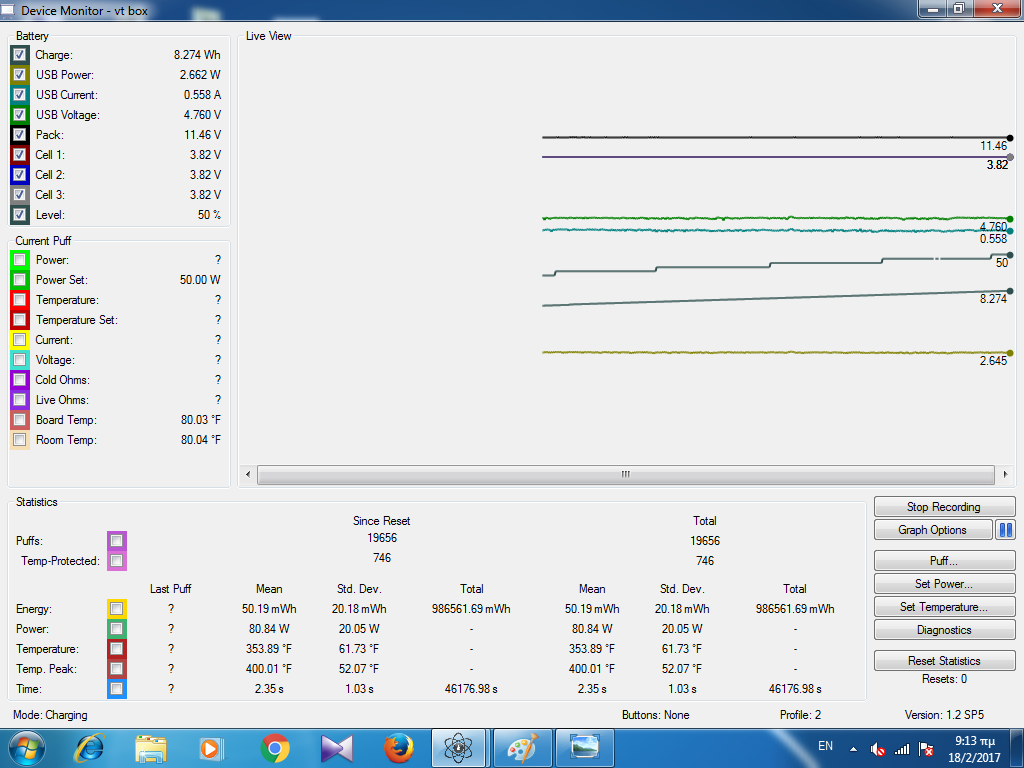This screenshot has width=1024, height=768.
Task: Open Internet Explorer from the taskbar
Action: 89,747
